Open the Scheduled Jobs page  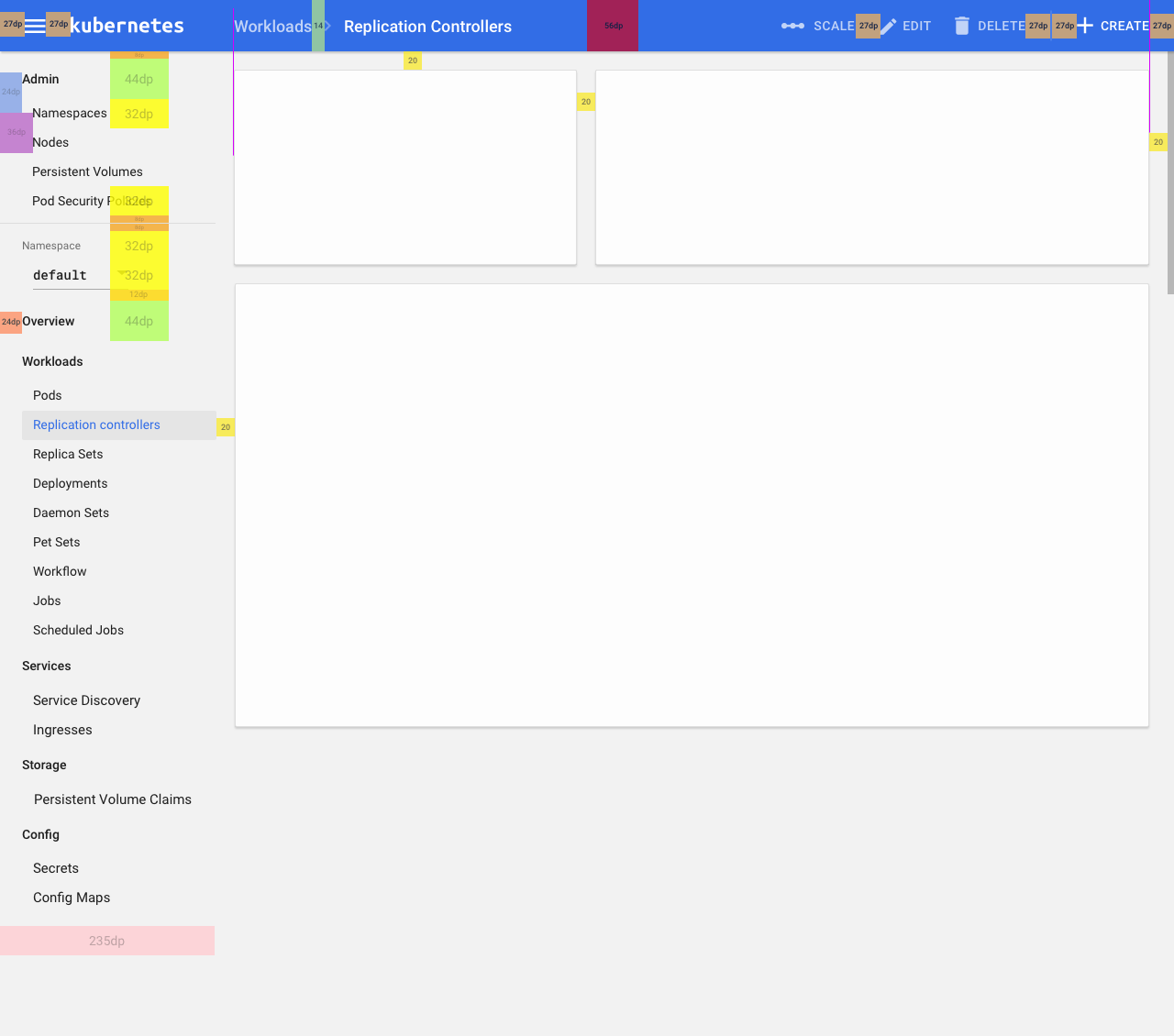[x=78, y=630]
